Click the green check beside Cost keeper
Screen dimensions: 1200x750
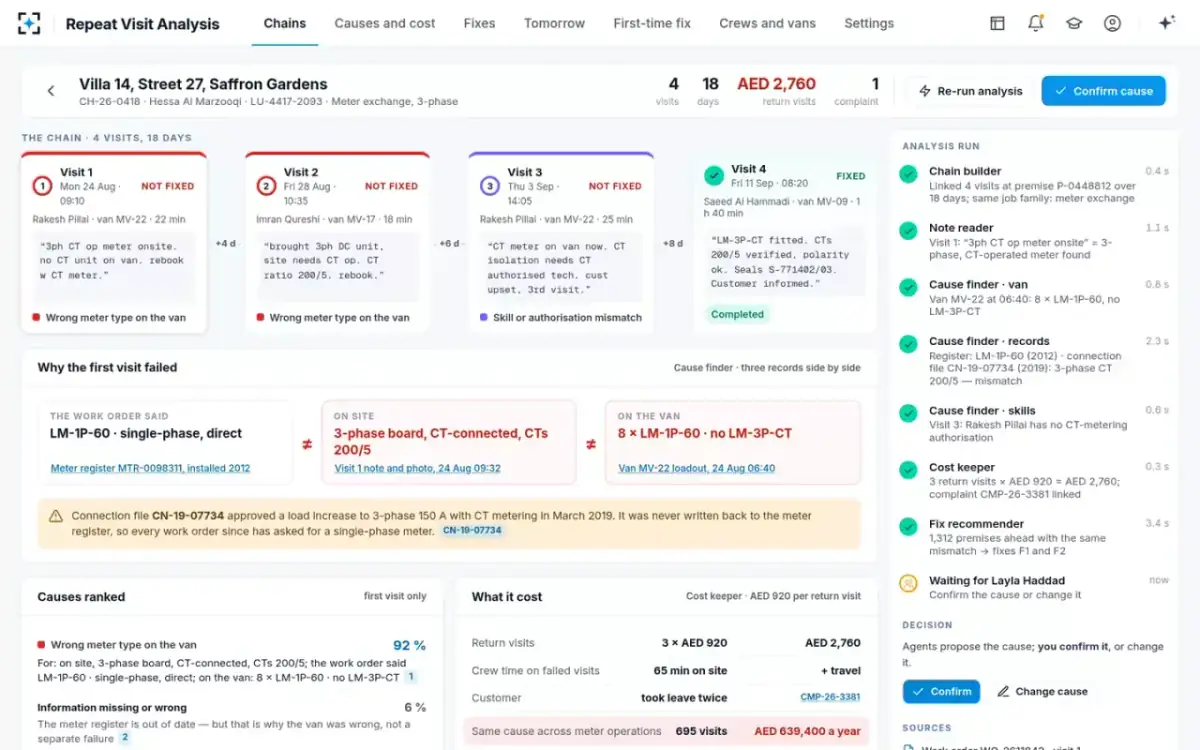coord(908,470)
